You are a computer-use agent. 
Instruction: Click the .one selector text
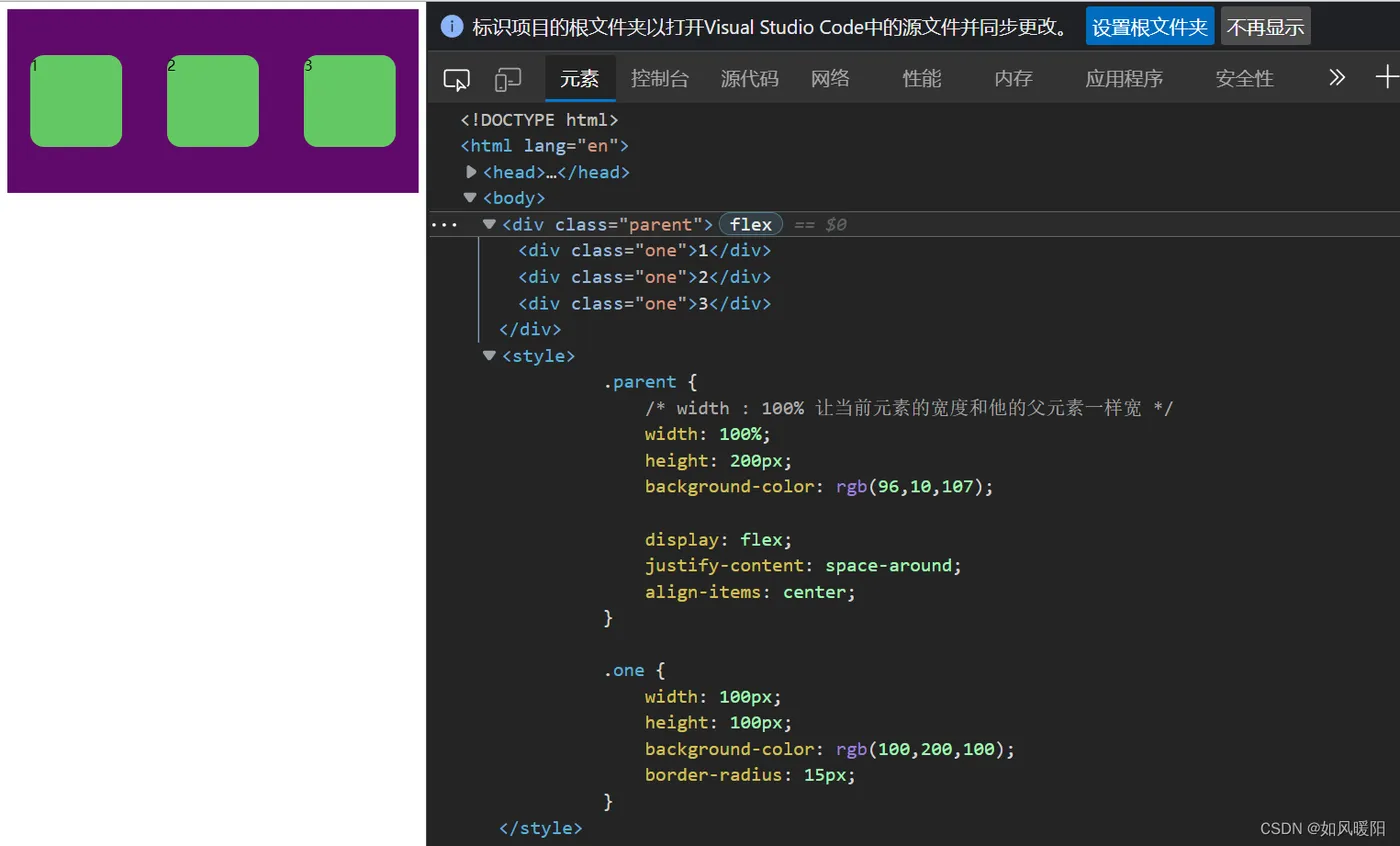pyautogui.click(x=624, y=670)
